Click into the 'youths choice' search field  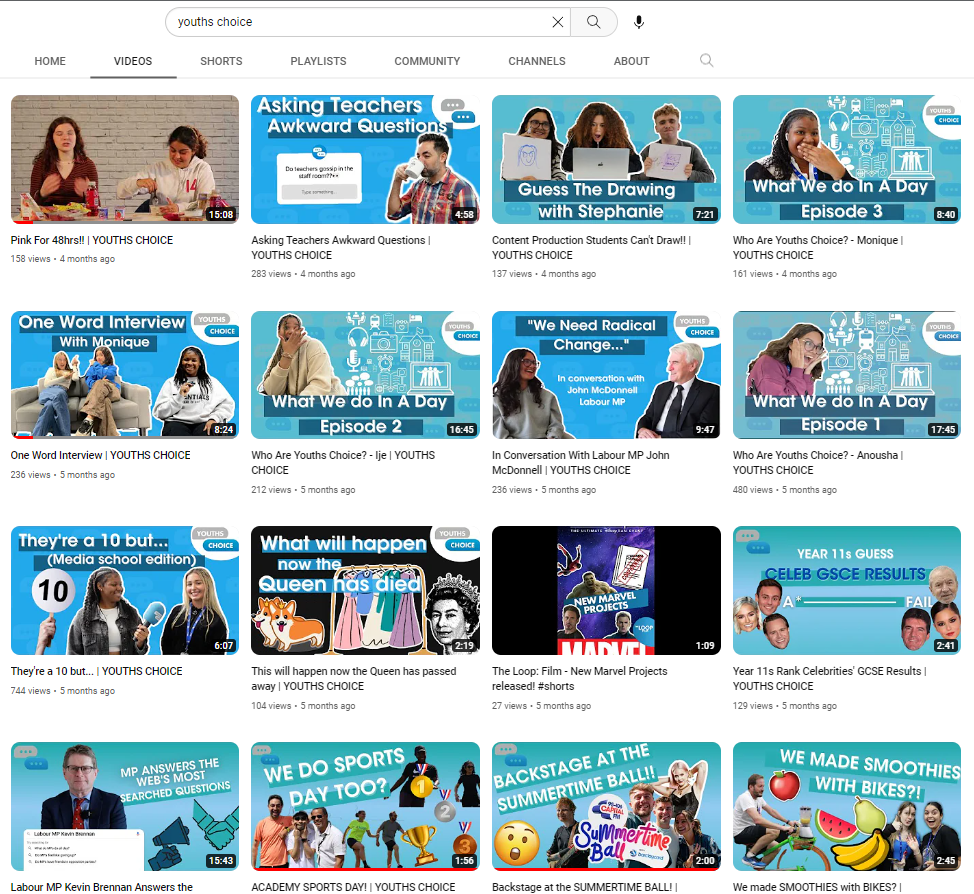[360, 22]
